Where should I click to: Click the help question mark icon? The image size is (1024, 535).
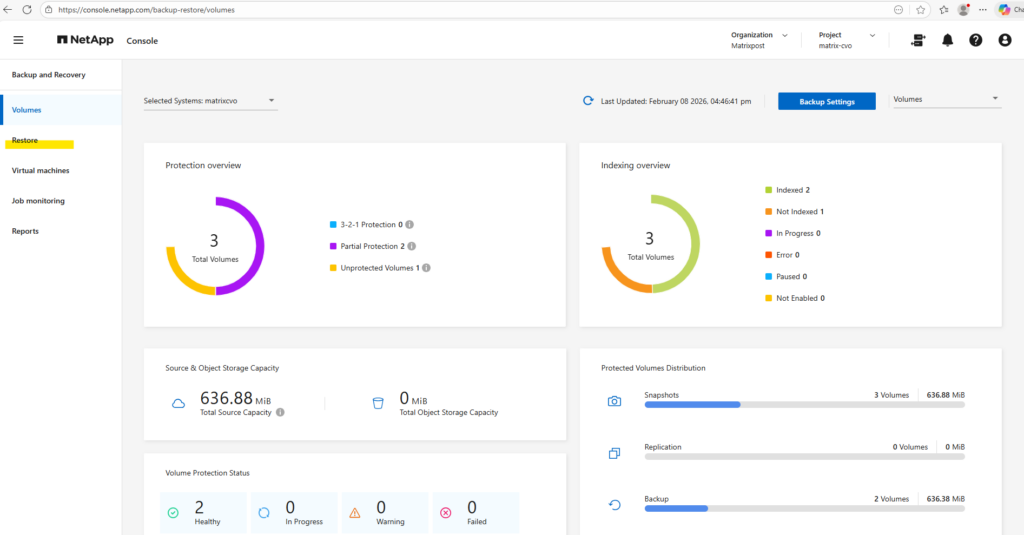[x=976, y=40]
